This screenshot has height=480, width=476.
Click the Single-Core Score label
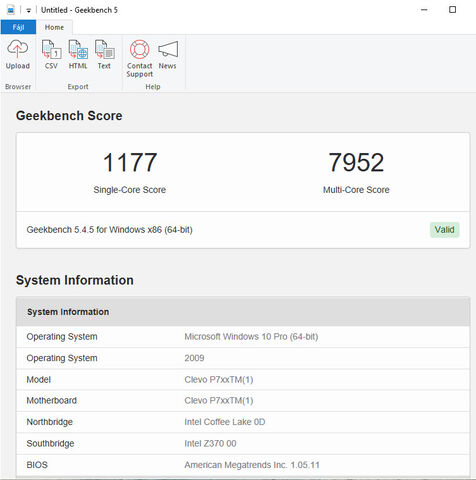pyautogui.click(x=130, y=190)
